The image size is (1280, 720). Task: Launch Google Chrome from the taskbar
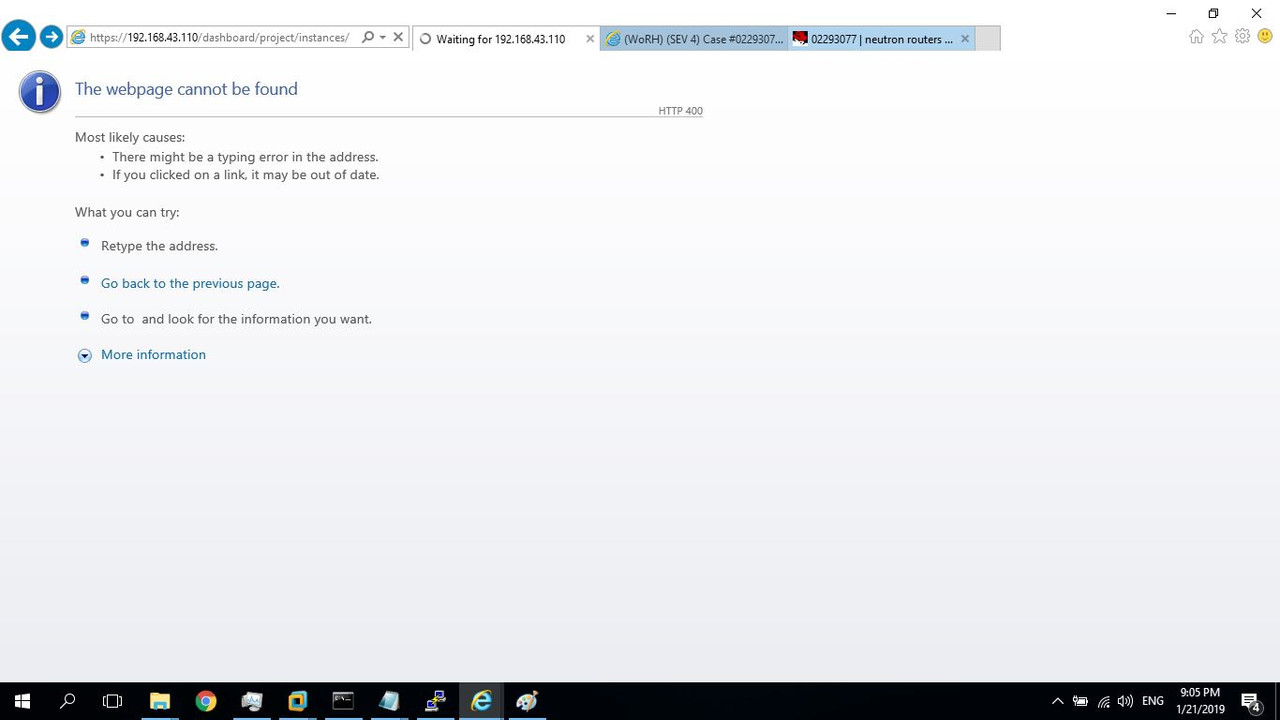206,701
